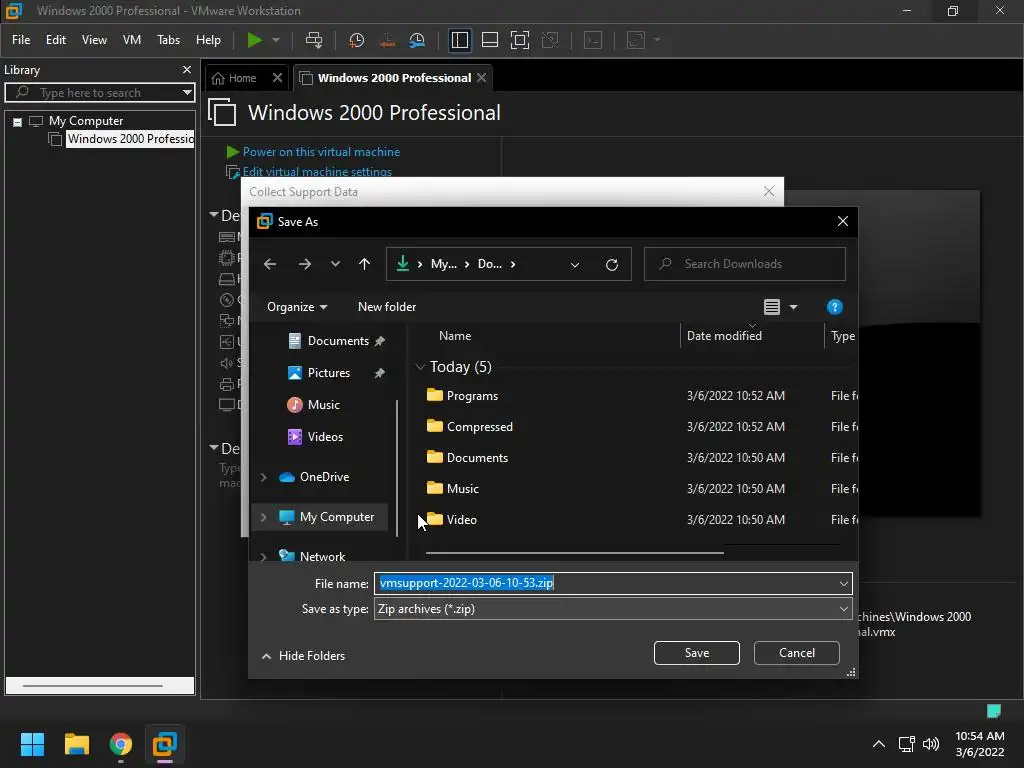The width and height of the screenshot is (1024, 768).
Task: Open recent locations dropdown chevron
Action: coord(335,264)
